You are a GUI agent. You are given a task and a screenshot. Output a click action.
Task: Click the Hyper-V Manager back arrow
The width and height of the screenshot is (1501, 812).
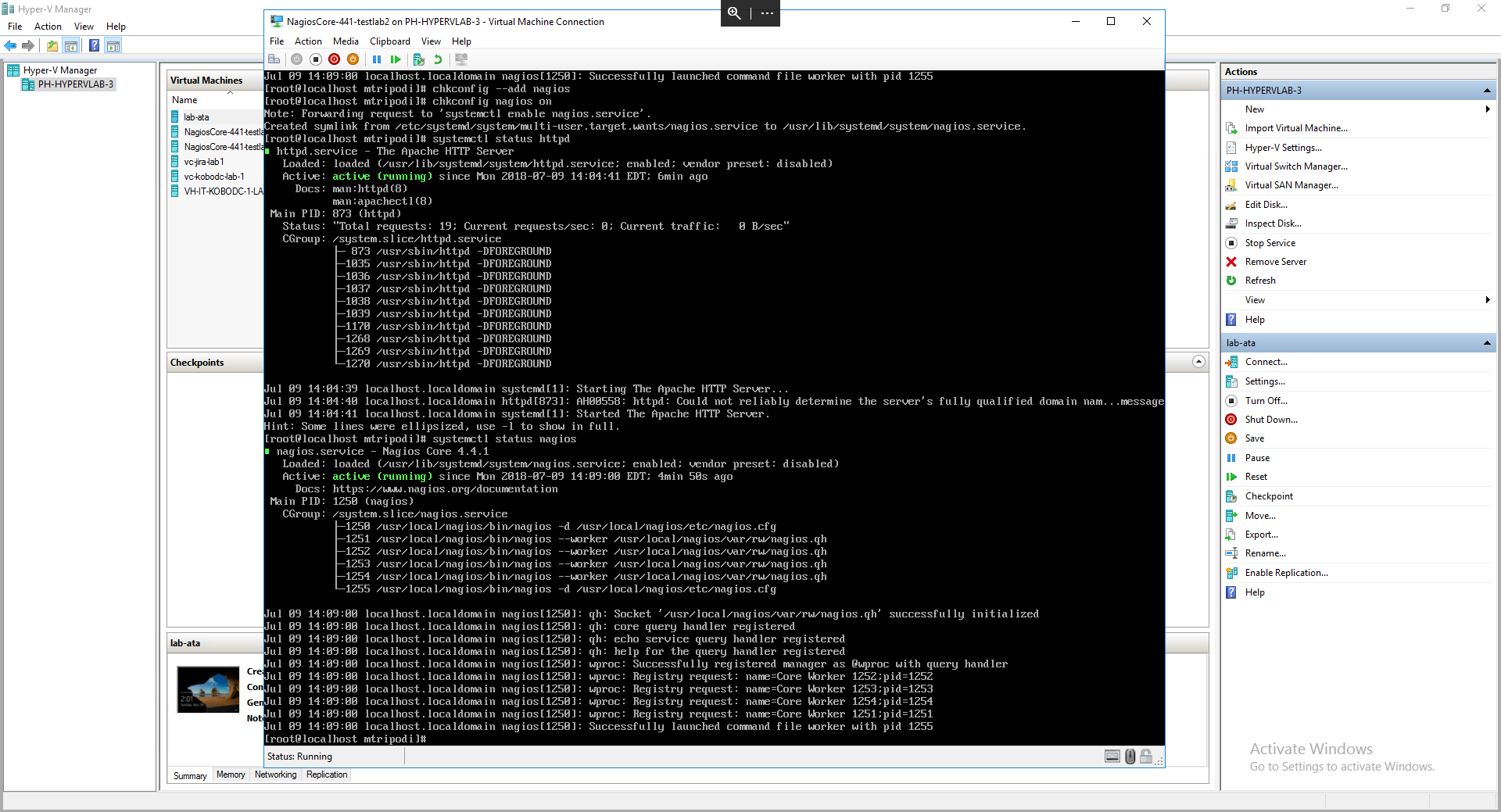pos(11,46)
